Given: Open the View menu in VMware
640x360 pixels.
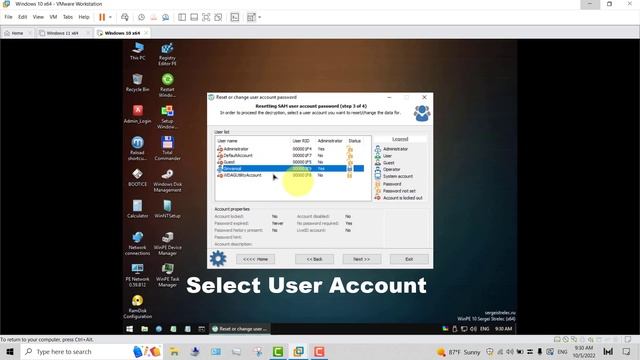Looking at the screenshot, I should tap(38, 17).
